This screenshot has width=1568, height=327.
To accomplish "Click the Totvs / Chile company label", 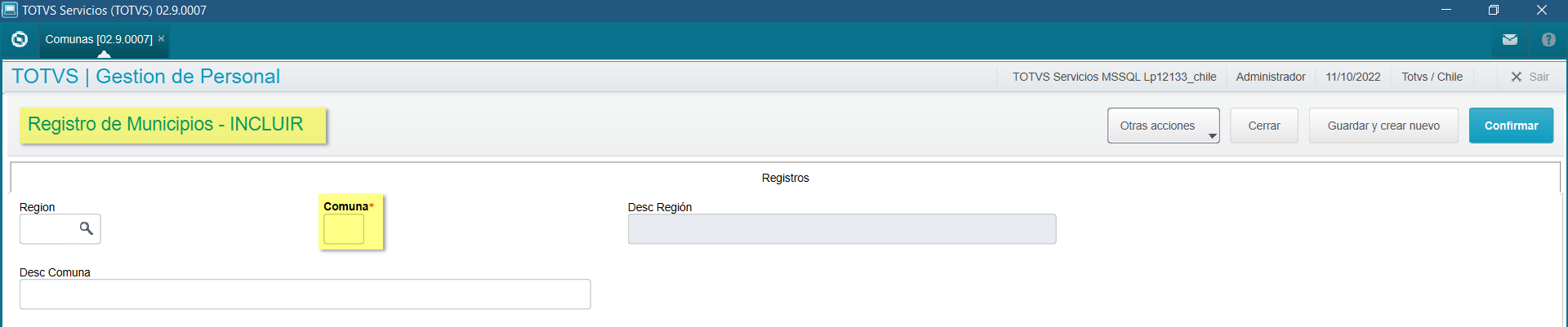I will [x=1432, y=77].
